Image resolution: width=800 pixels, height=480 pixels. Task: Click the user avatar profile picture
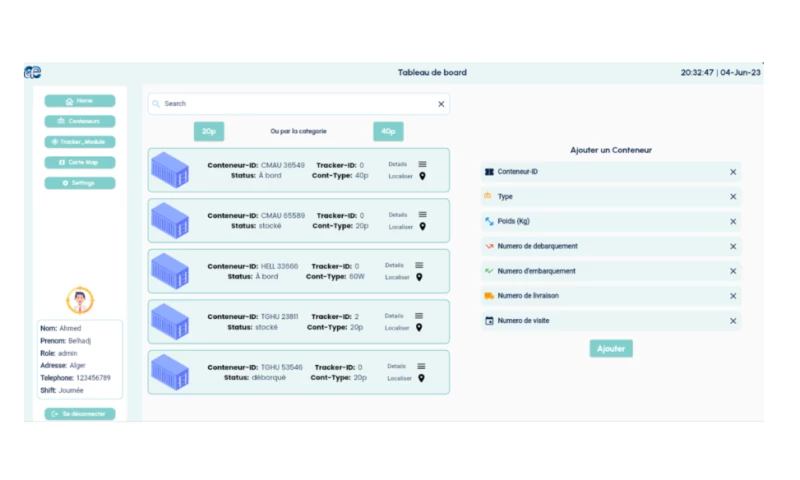79,300
